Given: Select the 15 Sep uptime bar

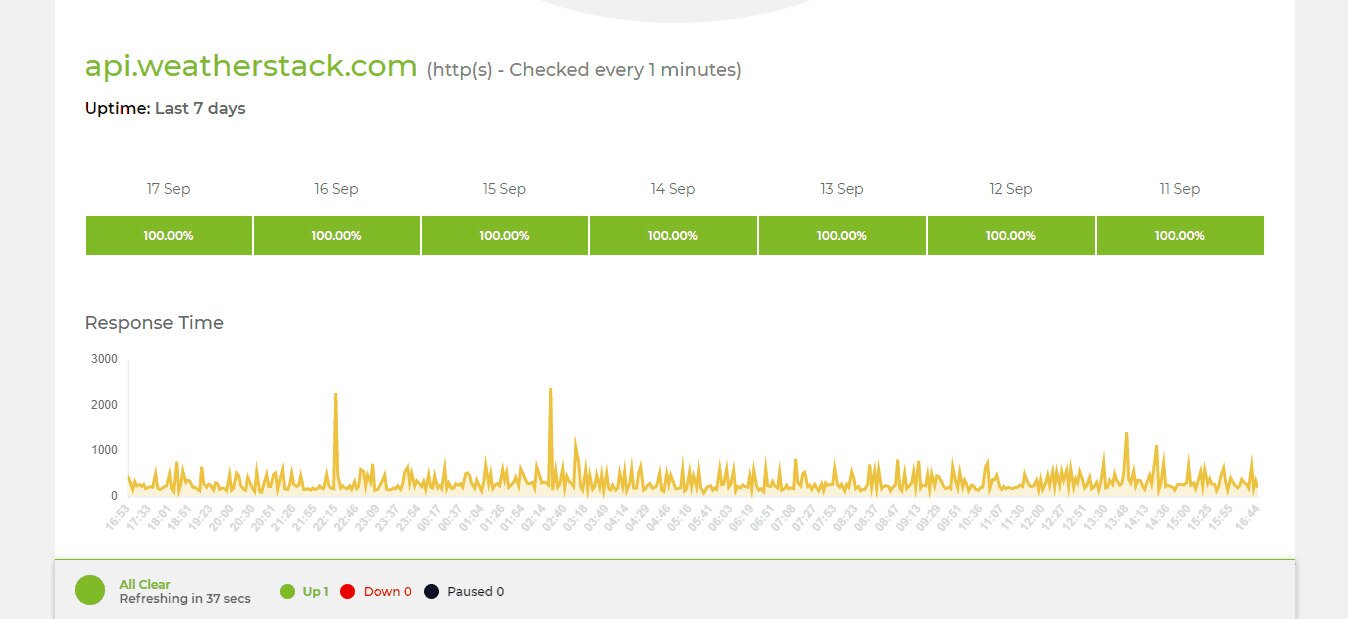Looking at the screenshot, I should coord(504,236).
